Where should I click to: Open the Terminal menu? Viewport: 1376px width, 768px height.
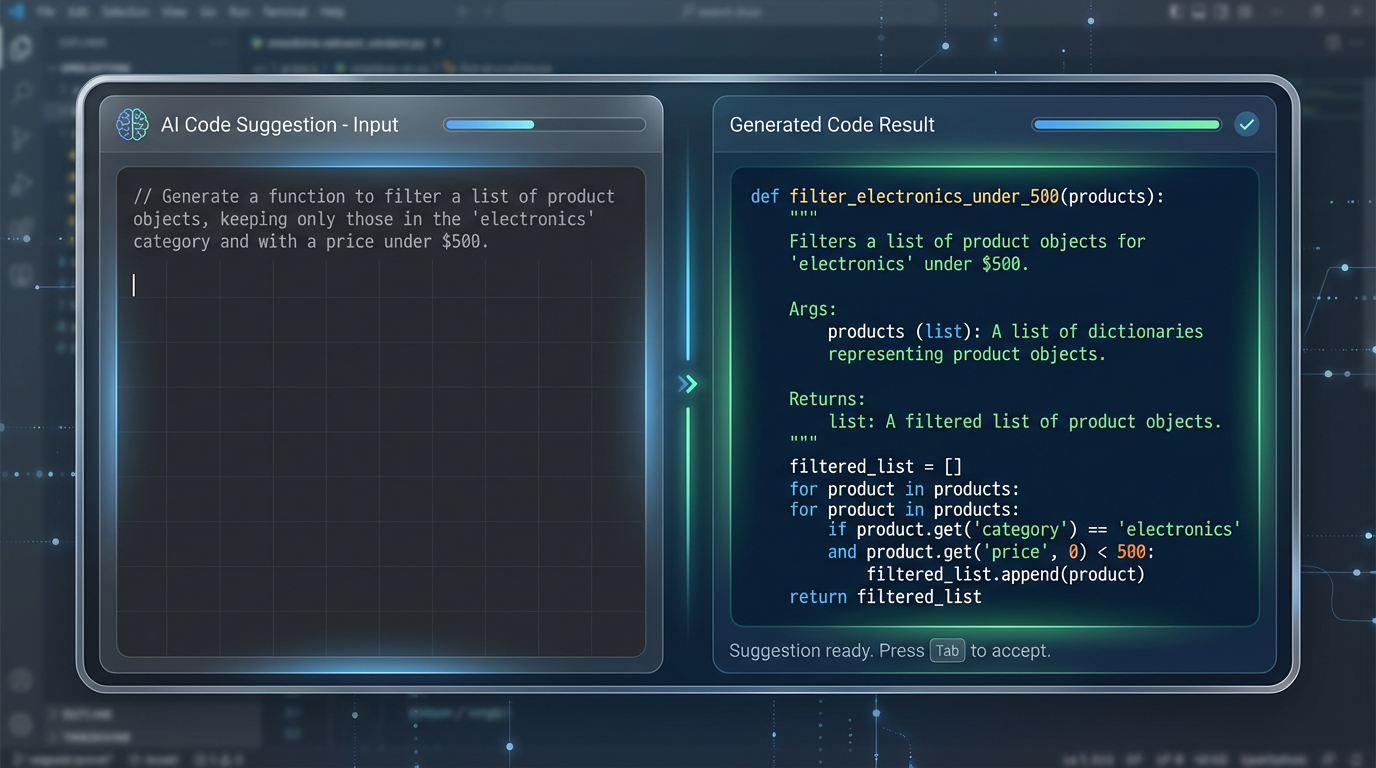[283, 11]
